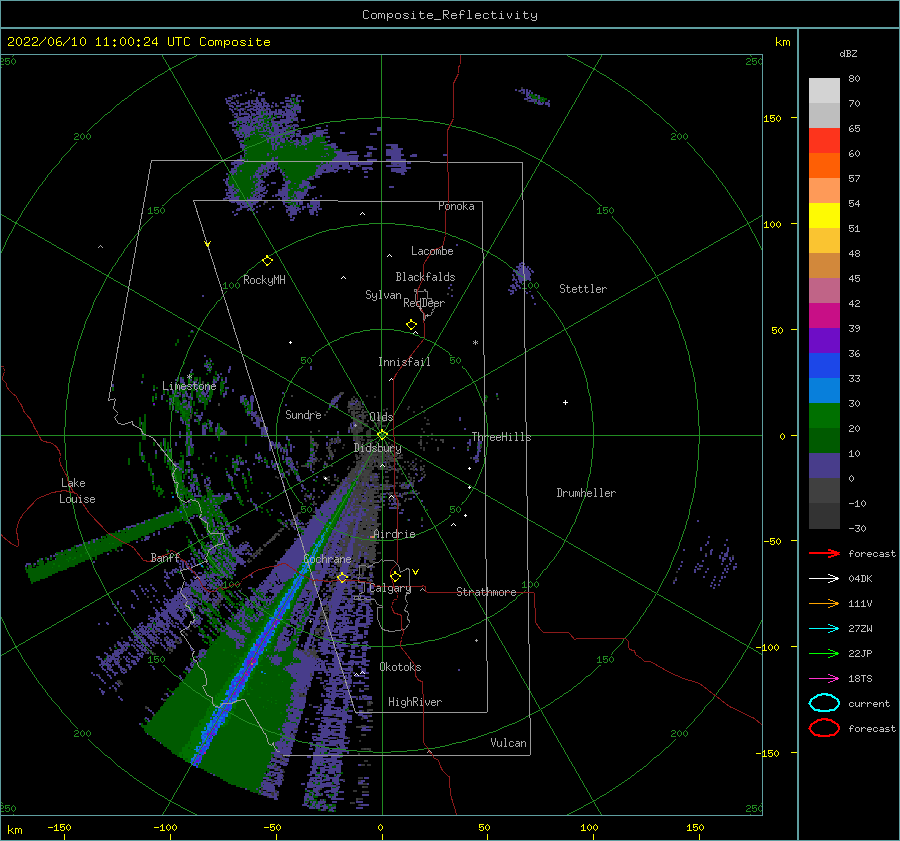Click the radar site diamond at map center

pos(382,435)
